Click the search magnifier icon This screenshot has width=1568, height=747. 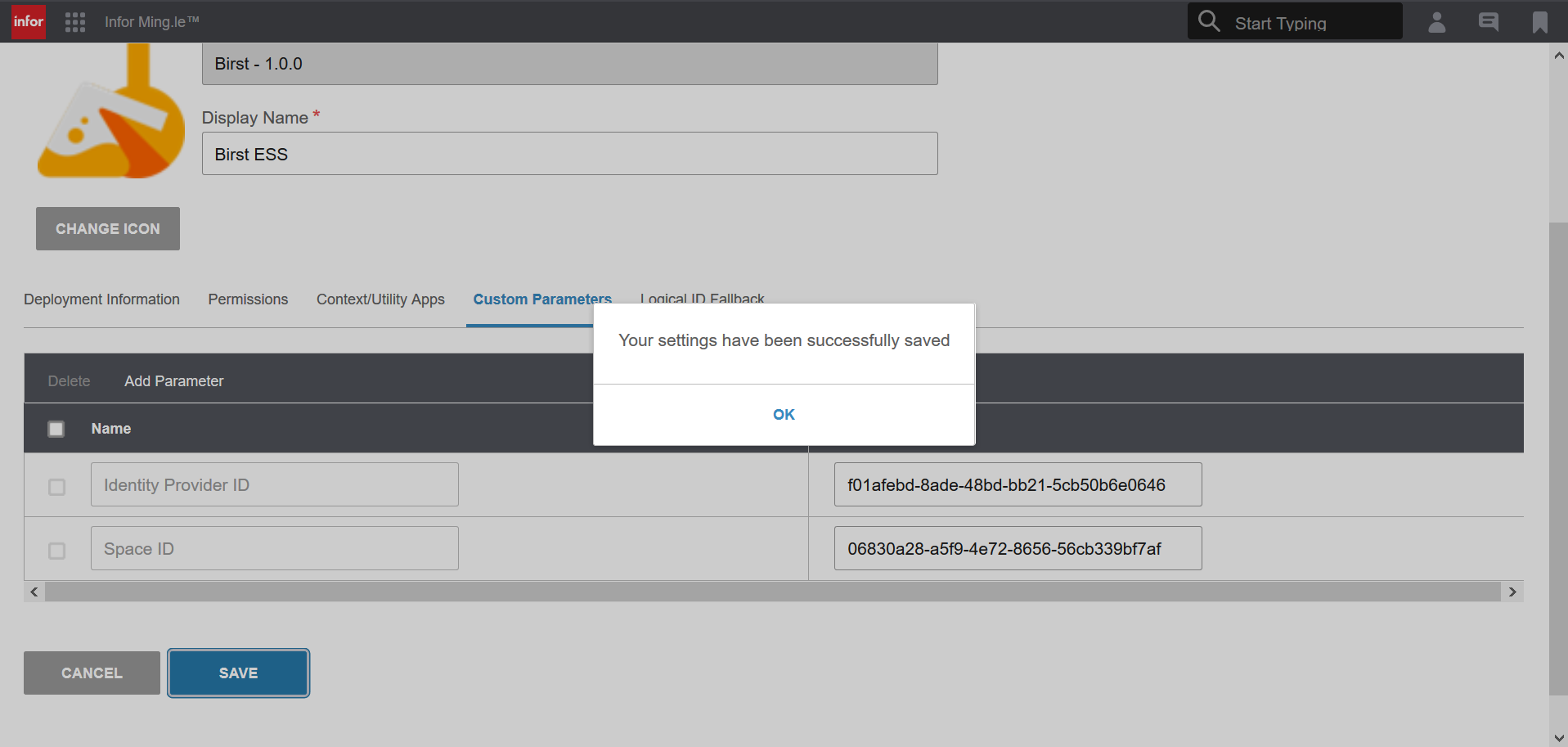click(1209, 21)
